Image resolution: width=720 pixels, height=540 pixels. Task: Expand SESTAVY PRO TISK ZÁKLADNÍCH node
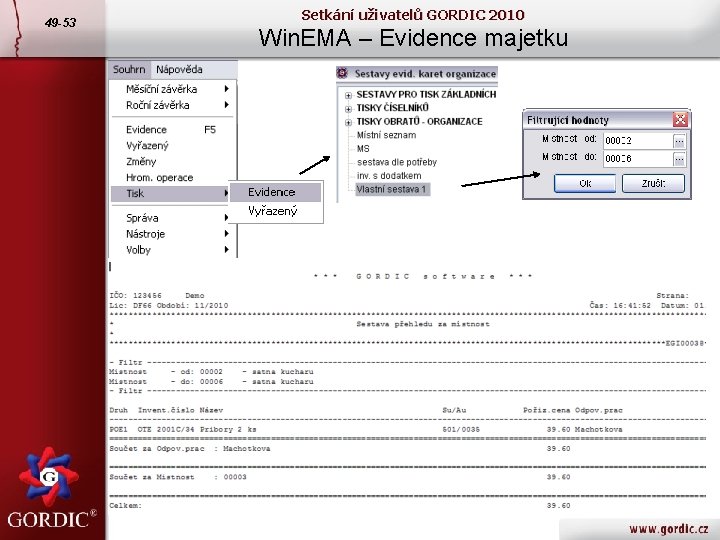(x=348, y=96)
